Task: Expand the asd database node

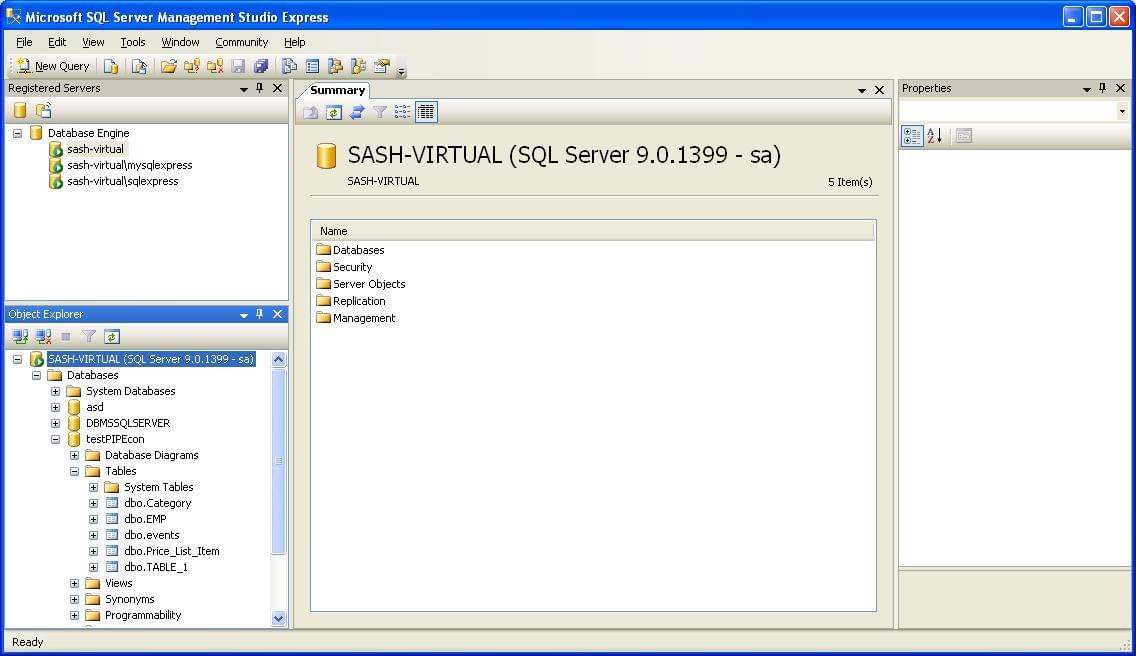Action: 55,407
